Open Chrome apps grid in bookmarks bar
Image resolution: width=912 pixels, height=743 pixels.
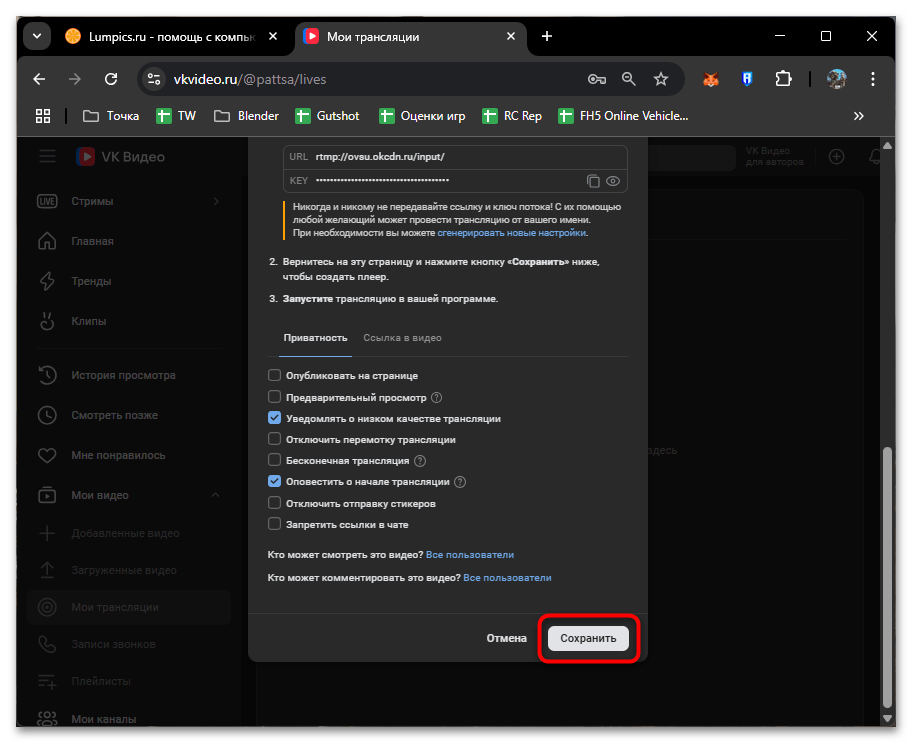point(43,116)
